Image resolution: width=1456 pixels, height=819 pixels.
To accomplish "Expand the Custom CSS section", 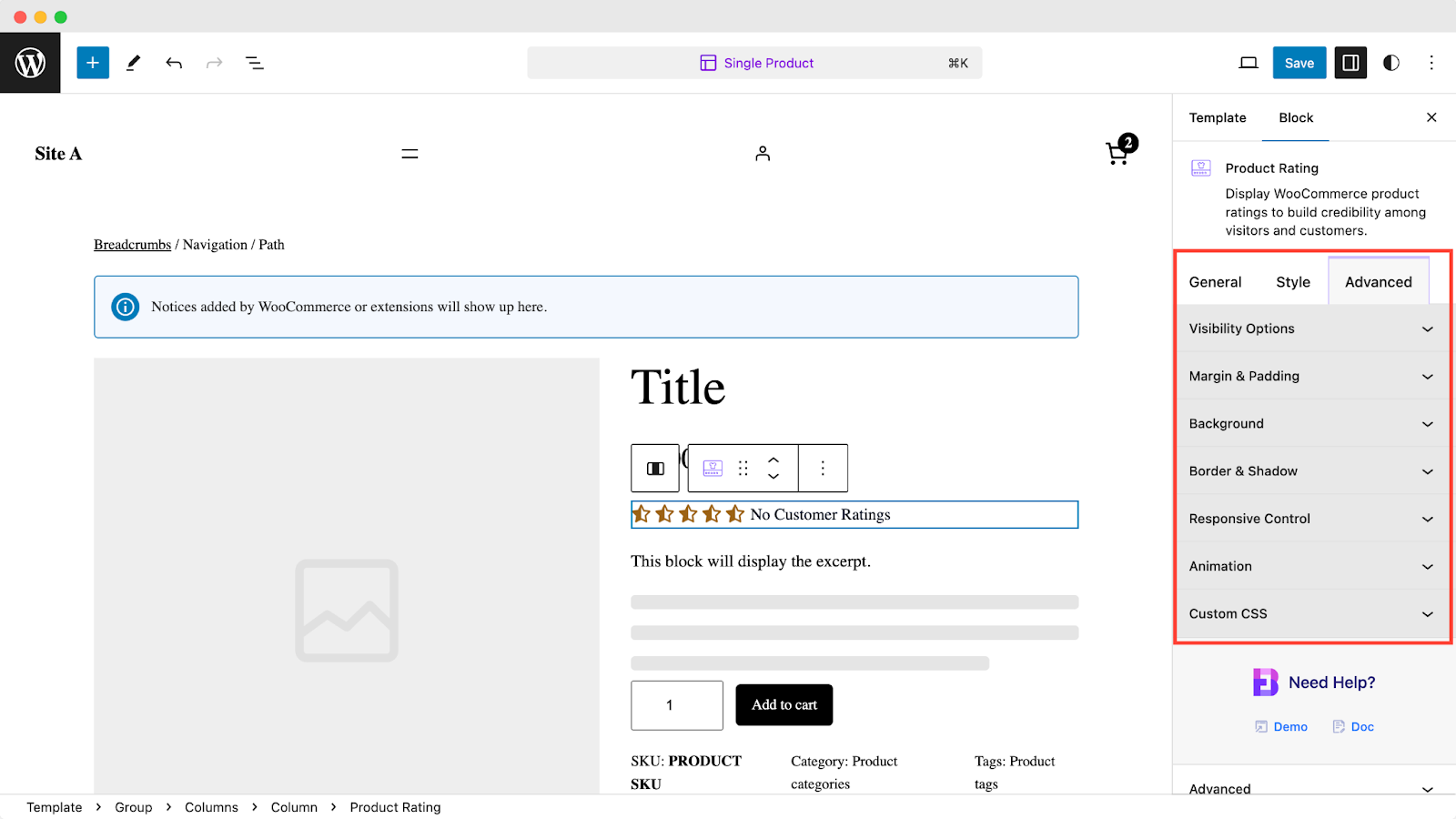I will click(1311, 613).
